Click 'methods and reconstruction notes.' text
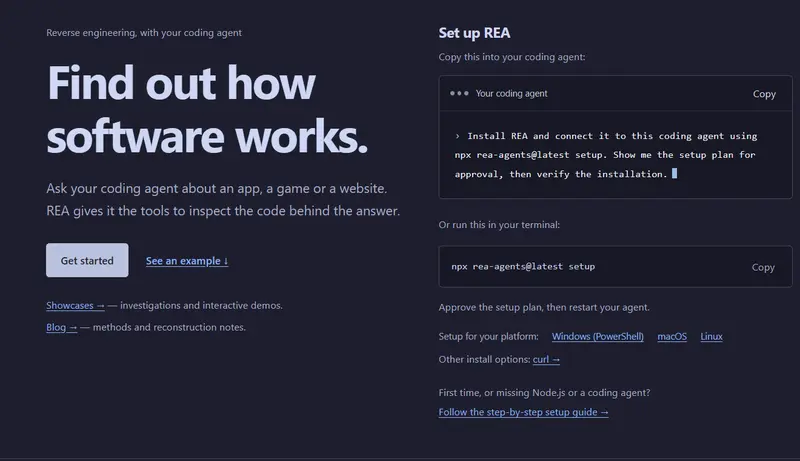The height and width of the screenshot is (461, 800). pyautogui.click(x=169, y=327)
